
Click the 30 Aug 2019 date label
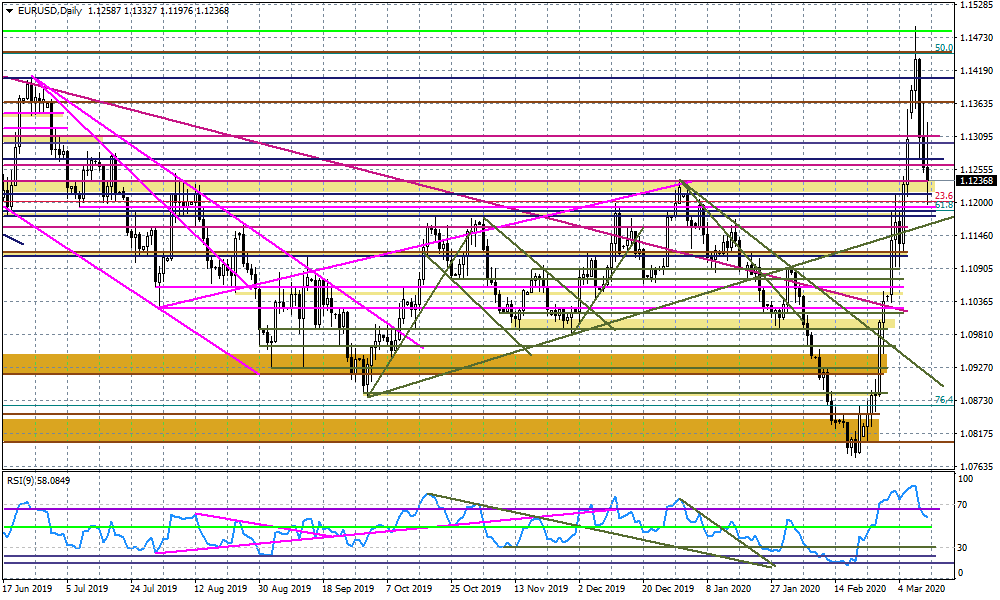coord(285,589)
